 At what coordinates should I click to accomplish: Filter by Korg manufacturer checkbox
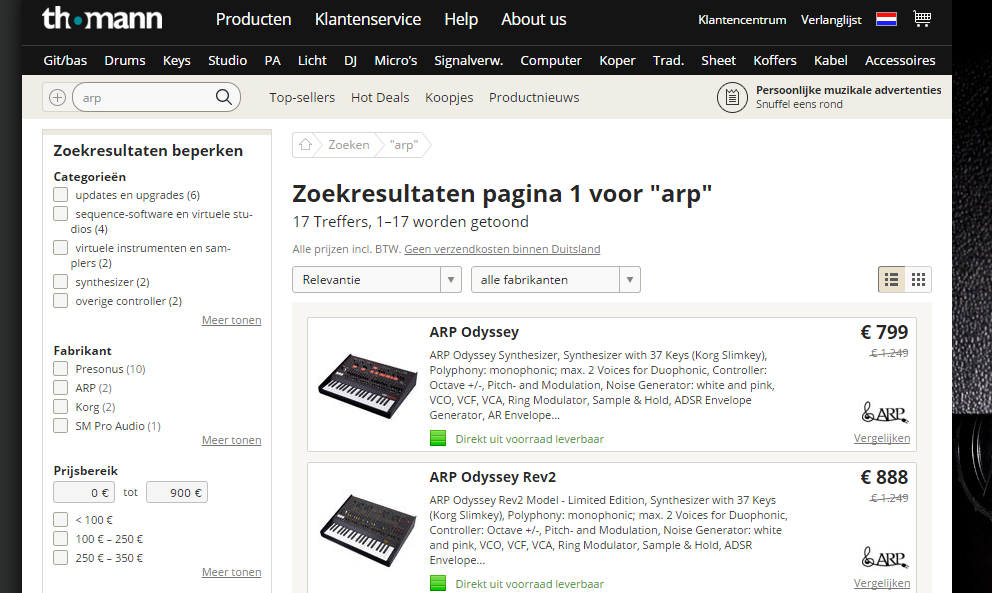coord(61,406)
